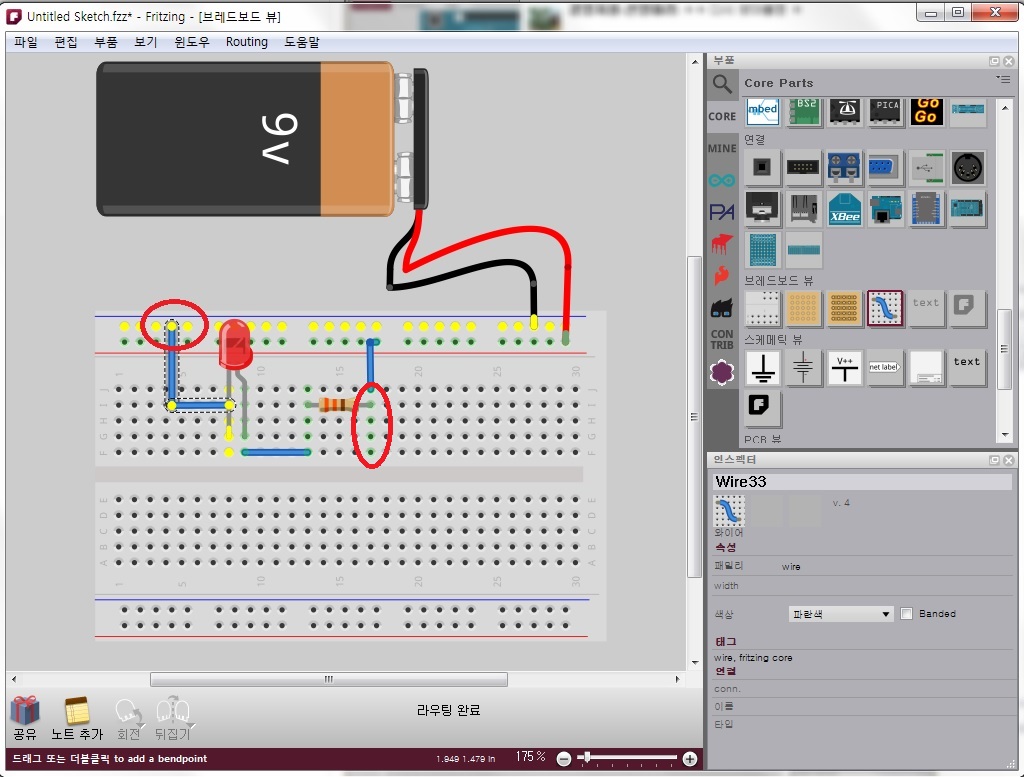Screen dimensions: 1024x777
Task: Click the Share gift box icon
Action: coord(25,711)
